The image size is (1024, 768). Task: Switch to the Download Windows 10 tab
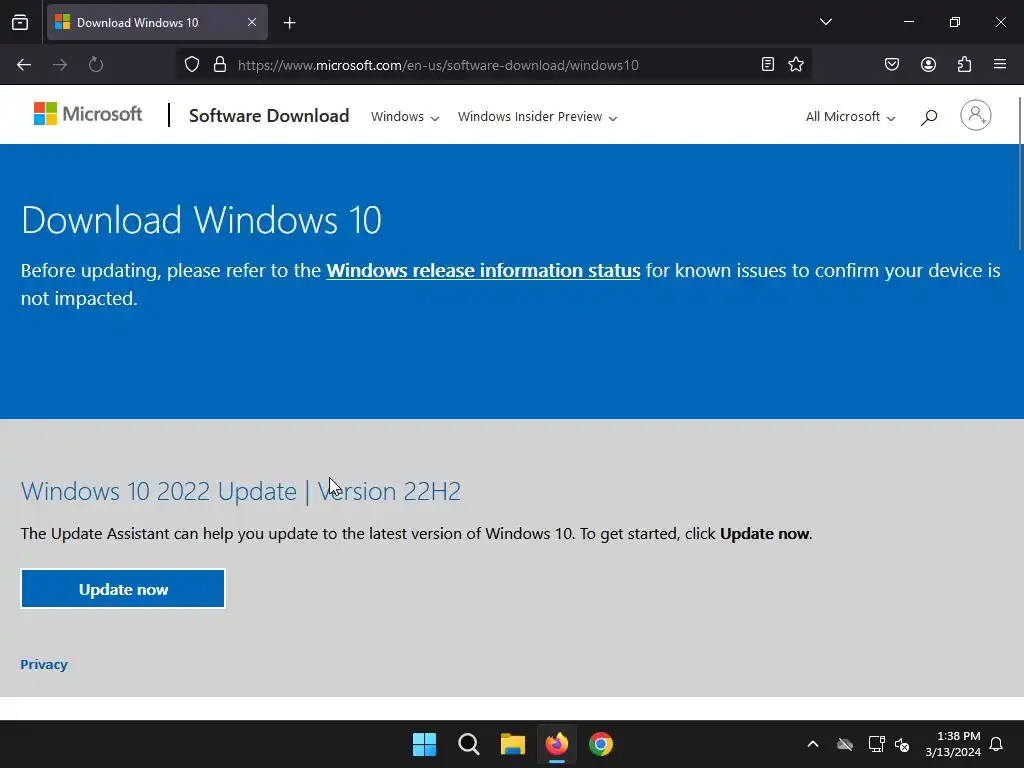tap(157, 22)
